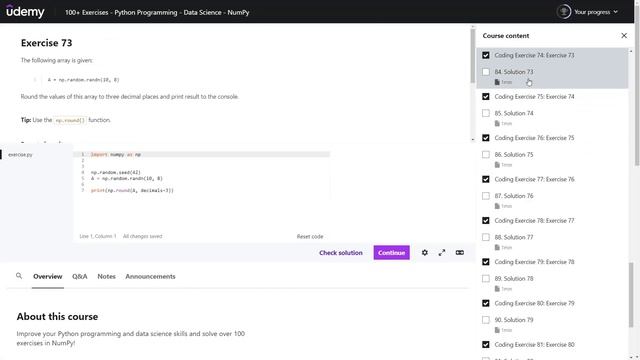640x360 pixels.
Task: Click document icon under Solution 77
Action: [497, 247]
